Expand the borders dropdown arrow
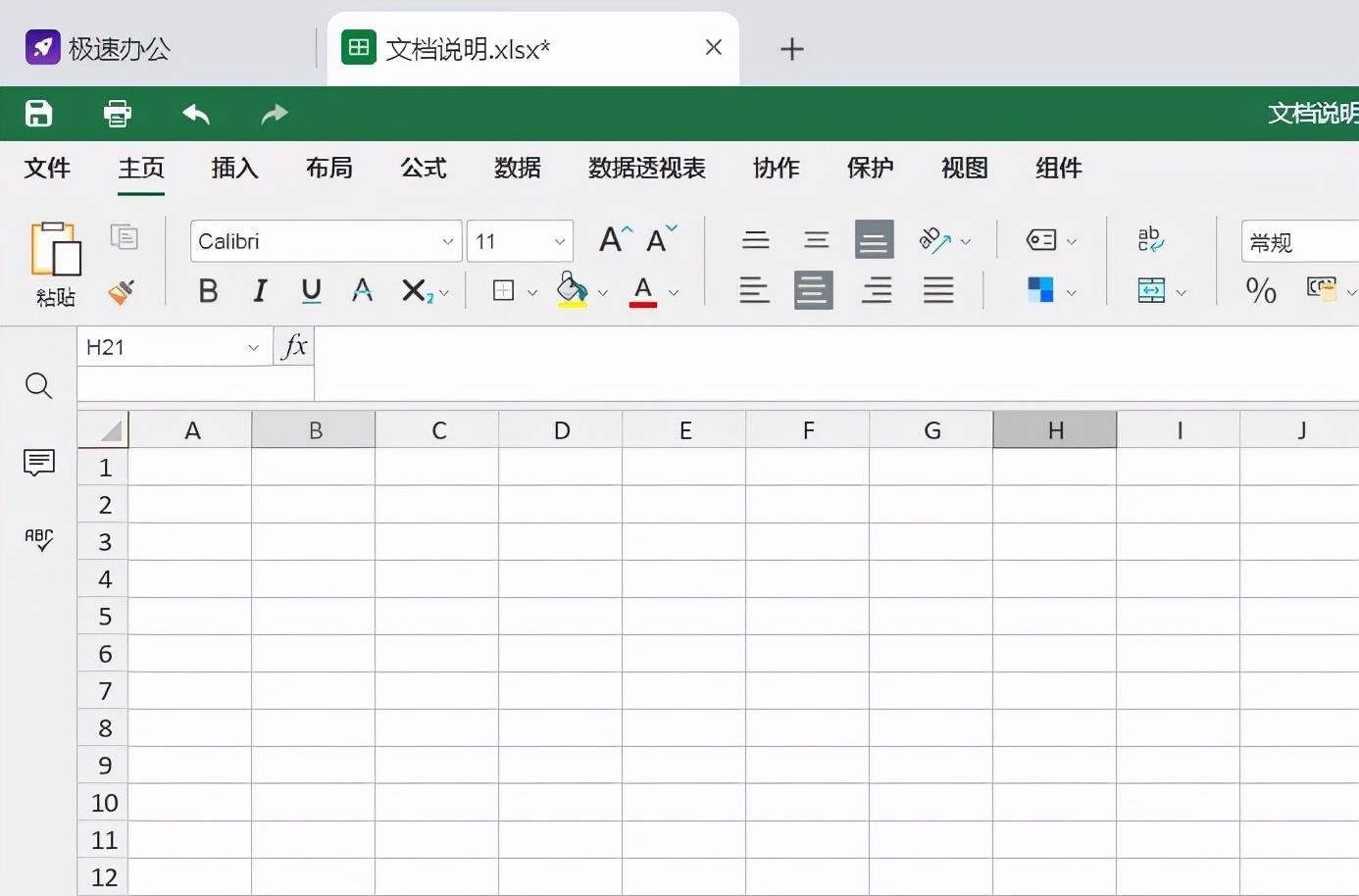The width and height of the screenshot is (1359, 896). (532, 293)
